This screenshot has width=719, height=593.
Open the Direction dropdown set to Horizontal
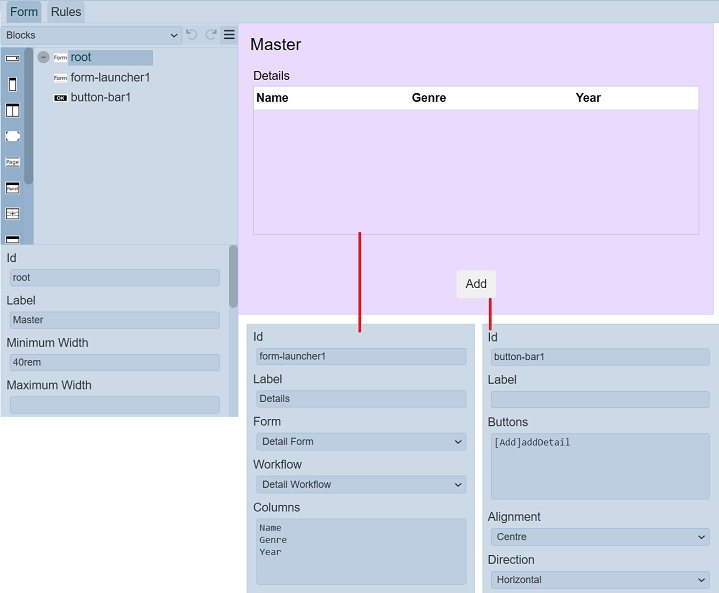coord(600,580)
